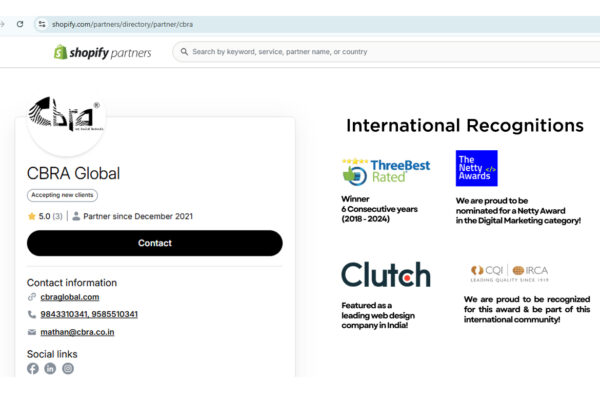Select the Contact information heading
600x400 pixels.
point(72,283)
